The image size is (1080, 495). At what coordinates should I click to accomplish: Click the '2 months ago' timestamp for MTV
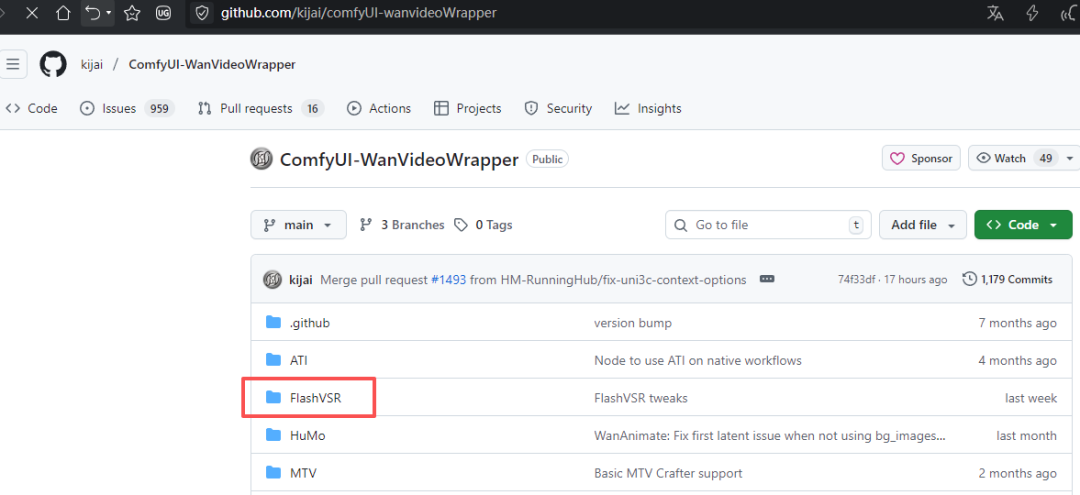(x=1017, y=473)
